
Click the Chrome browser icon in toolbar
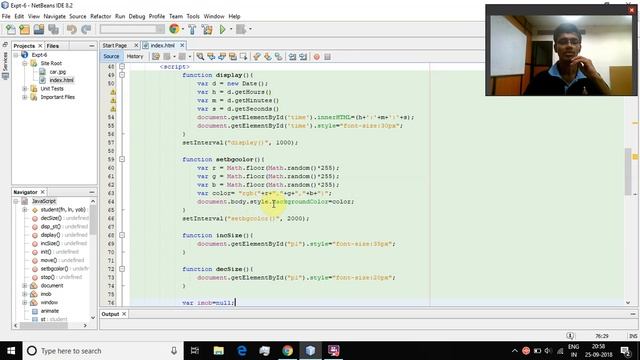[x=174, y=29]
